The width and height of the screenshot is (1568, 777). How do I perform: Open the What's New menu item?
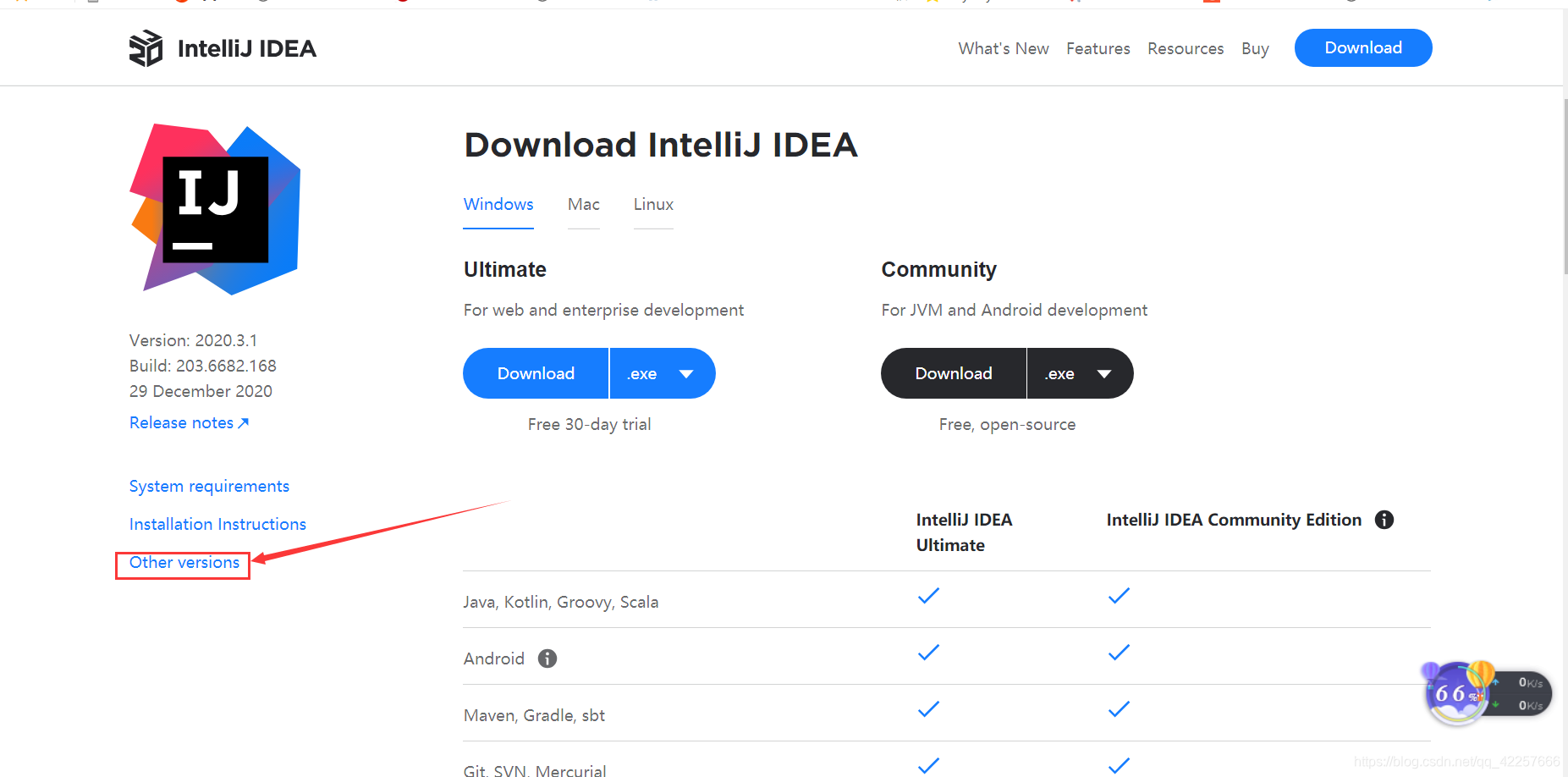pos(1004,48)
